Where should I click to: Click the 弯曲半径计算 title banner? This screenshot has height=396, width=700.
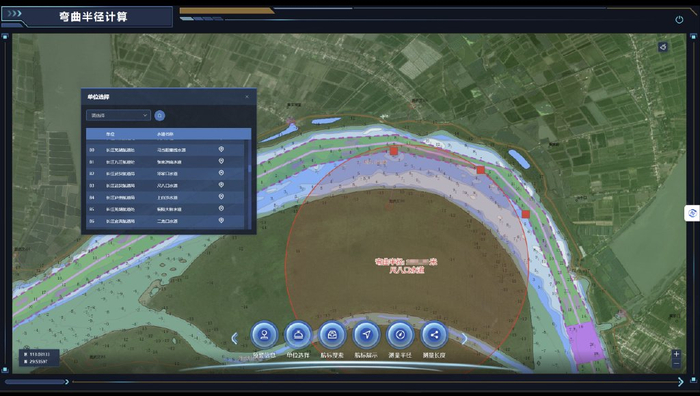pos(93,17)
